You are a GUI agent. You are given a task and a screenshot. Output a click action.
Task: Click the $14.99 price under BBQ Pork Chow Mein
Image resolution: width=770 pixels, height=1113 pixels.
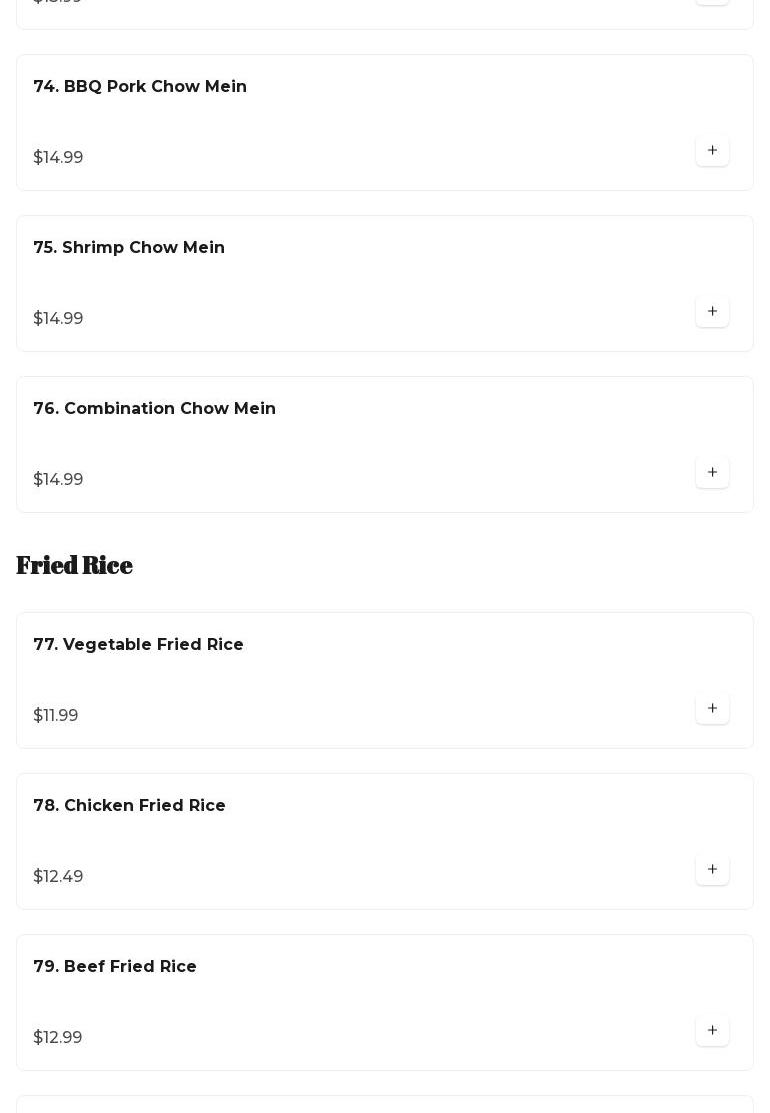58,157
